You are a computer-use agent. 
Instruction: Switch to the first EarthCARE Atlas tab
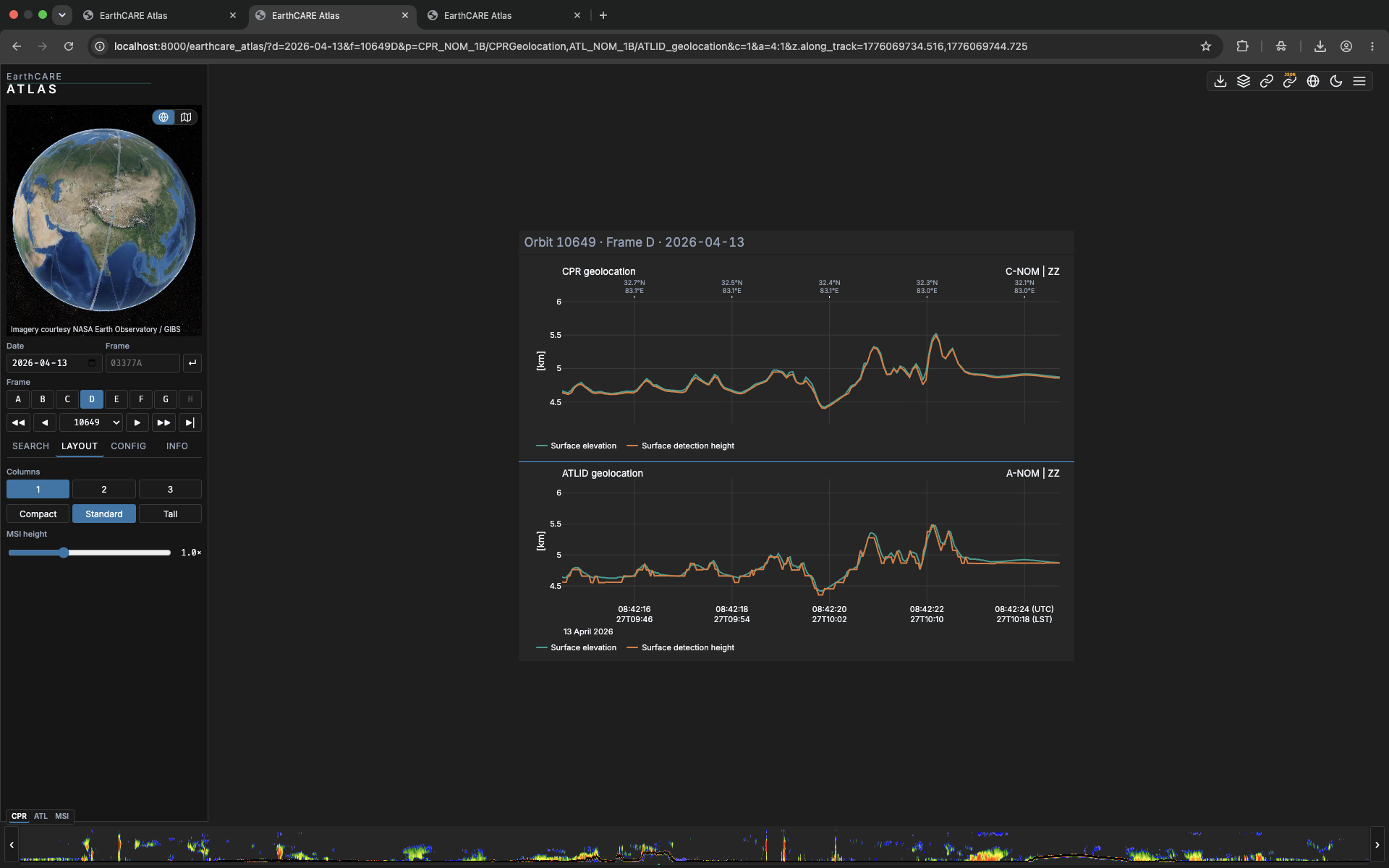[x=159, y=15]
